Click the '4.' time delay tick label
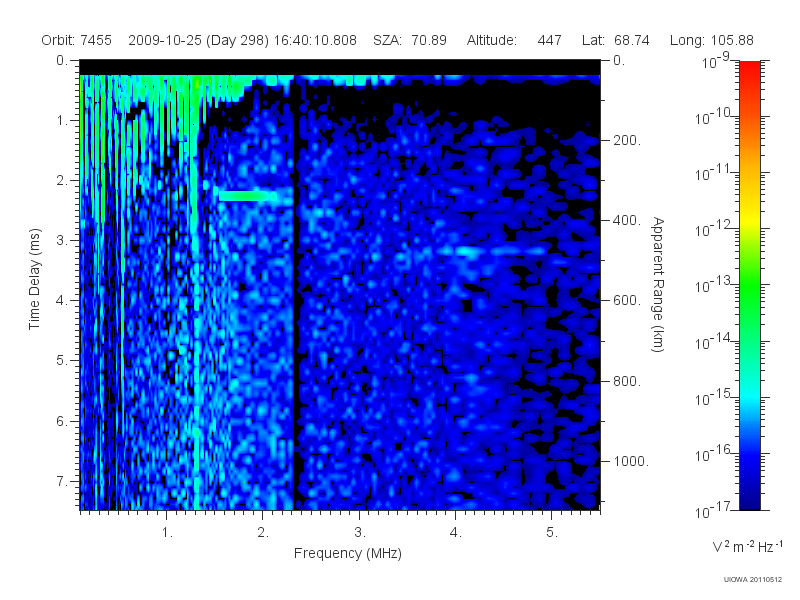The width and height of the screenshot is (800, 600). pyautogui.click(x=61, y=301)
